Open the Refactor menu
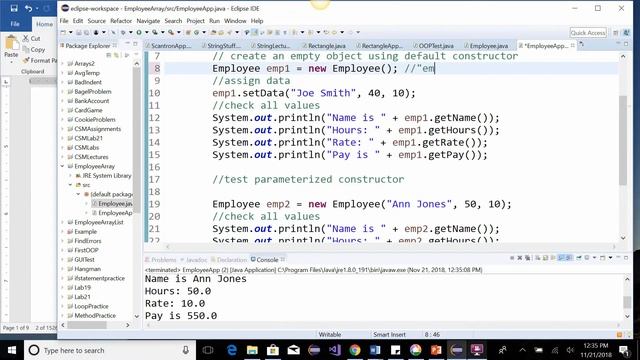640x360 pixels. pos(121,21)
